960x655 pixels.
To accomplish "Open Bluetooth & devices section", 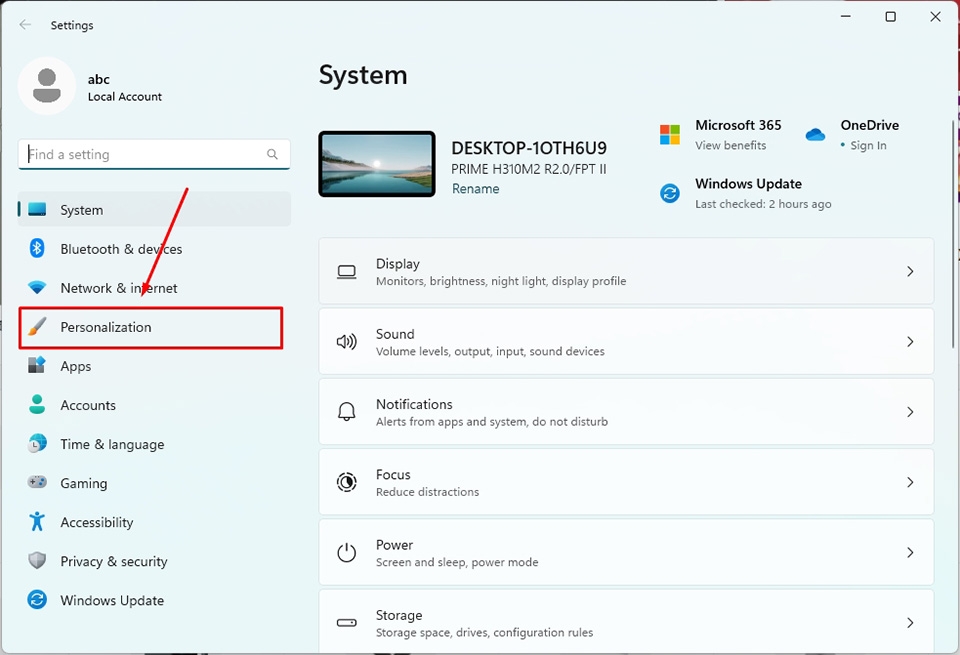I will pos(154,249).
